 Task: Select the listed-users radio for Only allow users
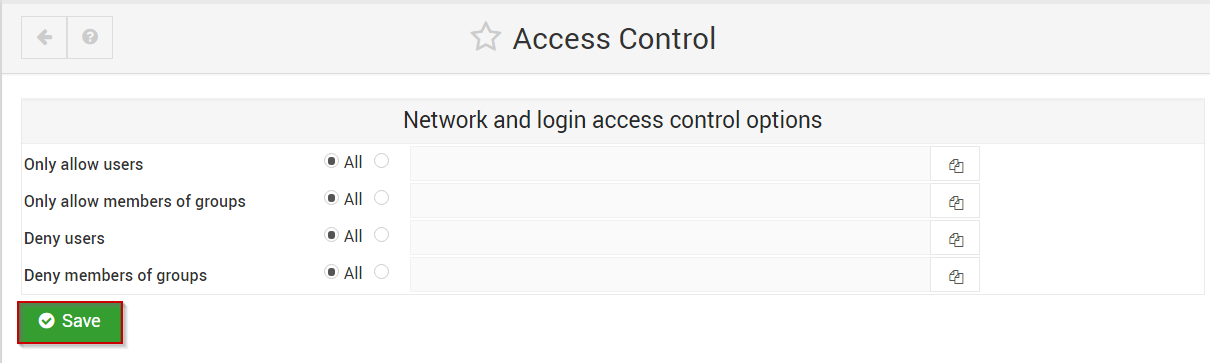click(x=381, y=161)
